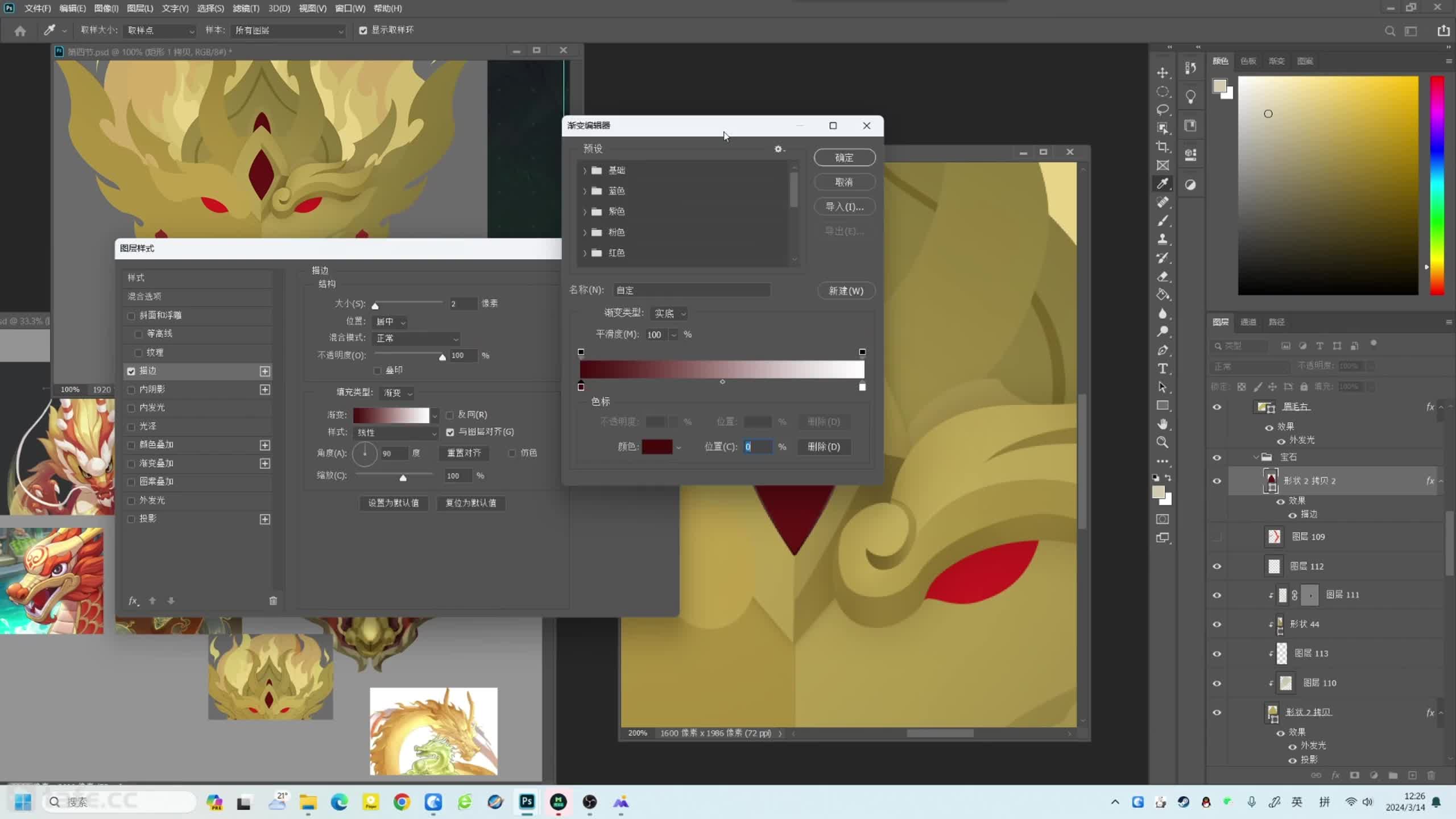Switch to the 路径 tab

point(1277,322)
